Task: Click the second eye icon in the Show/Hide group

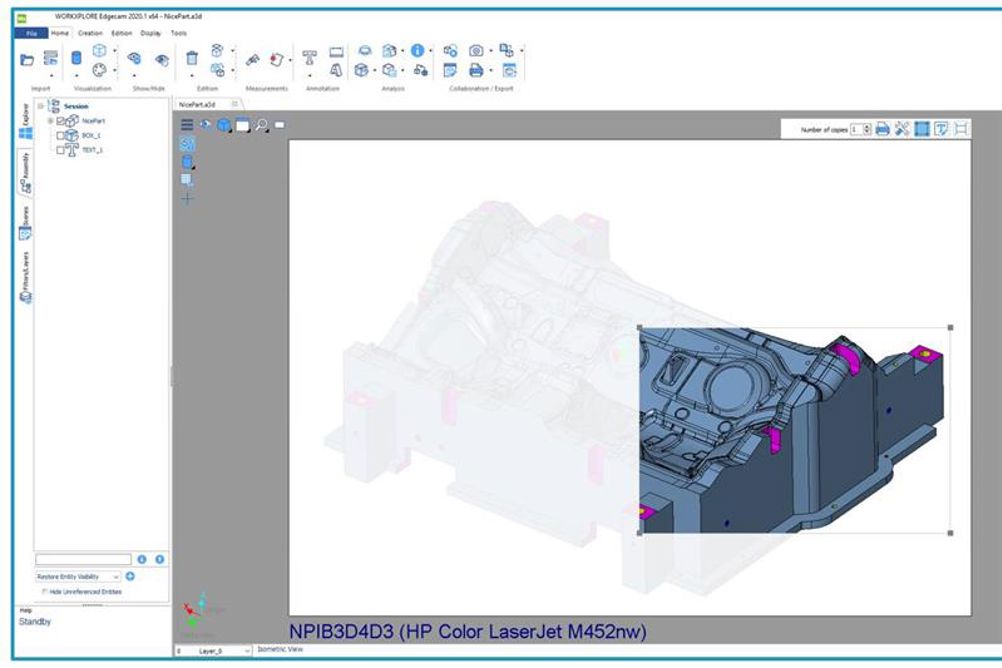Action: point(162,59)
